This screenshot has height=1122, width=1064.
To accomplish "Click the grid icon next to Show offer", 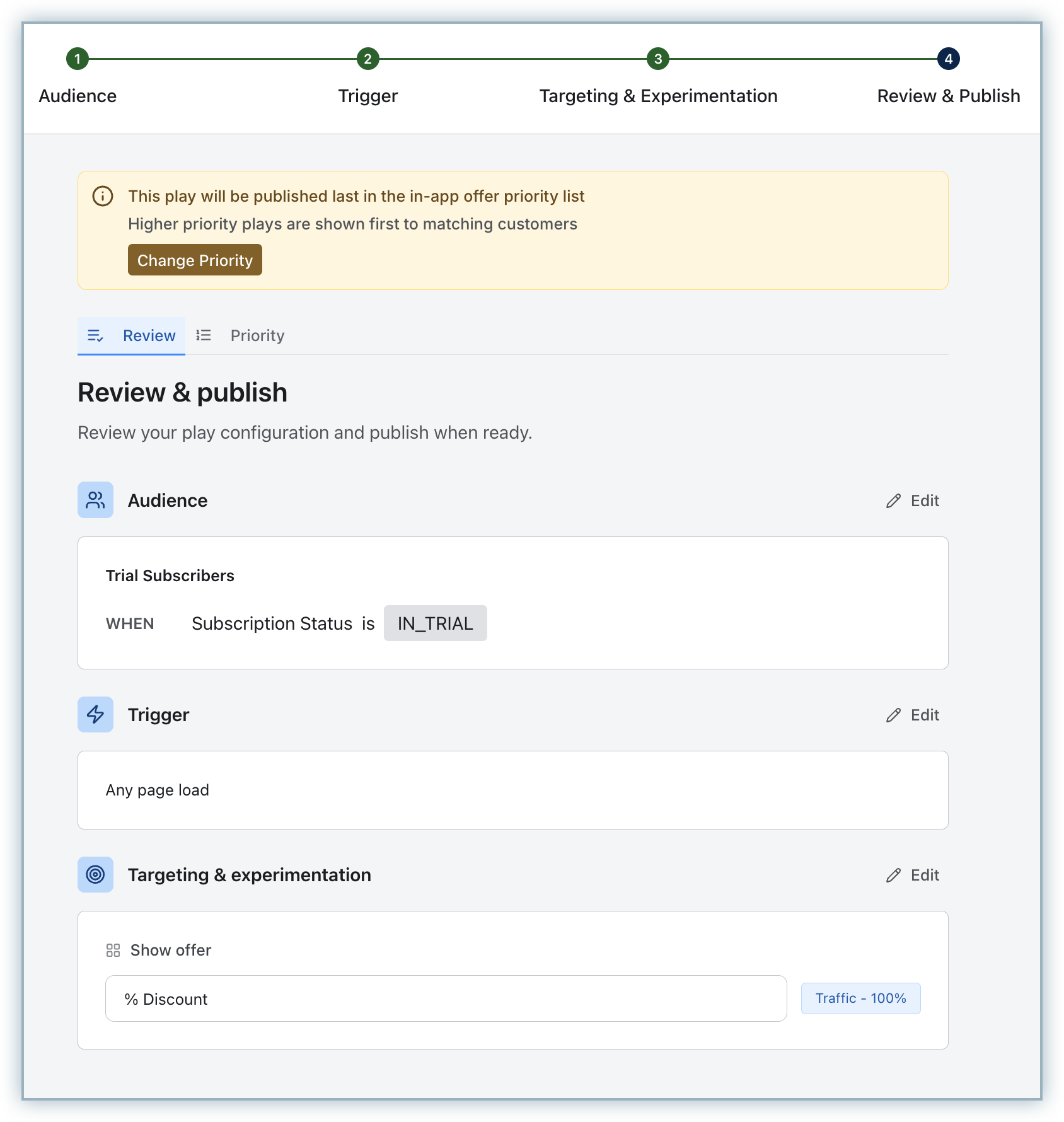I will [113, 950].
